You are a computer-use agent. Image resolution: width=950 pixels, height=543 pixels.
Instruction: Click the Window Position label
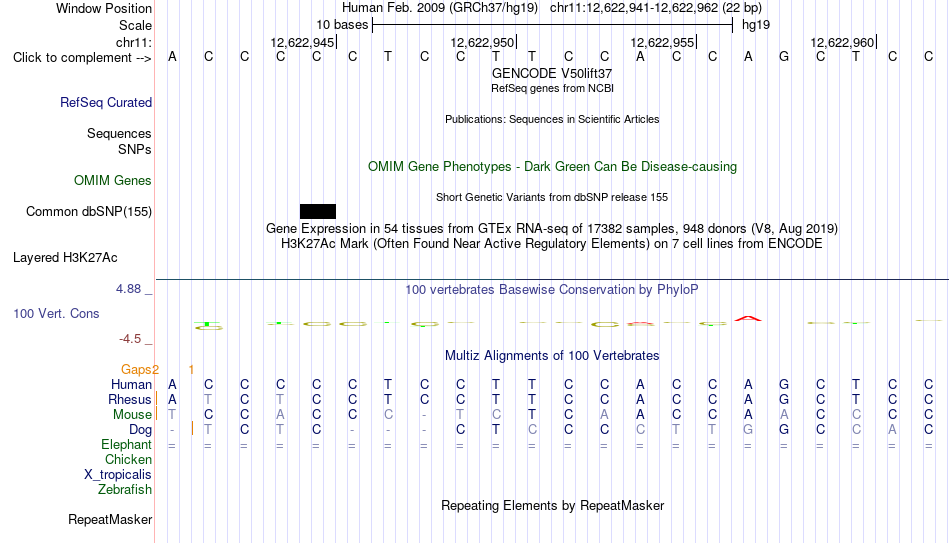(104, 8)
